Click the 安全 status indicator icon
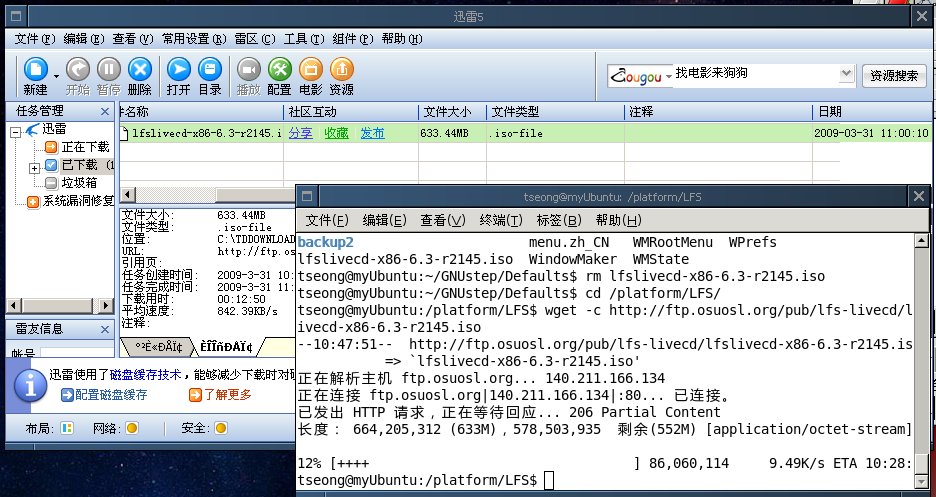 pyautogui.click(x=220, y=428)
